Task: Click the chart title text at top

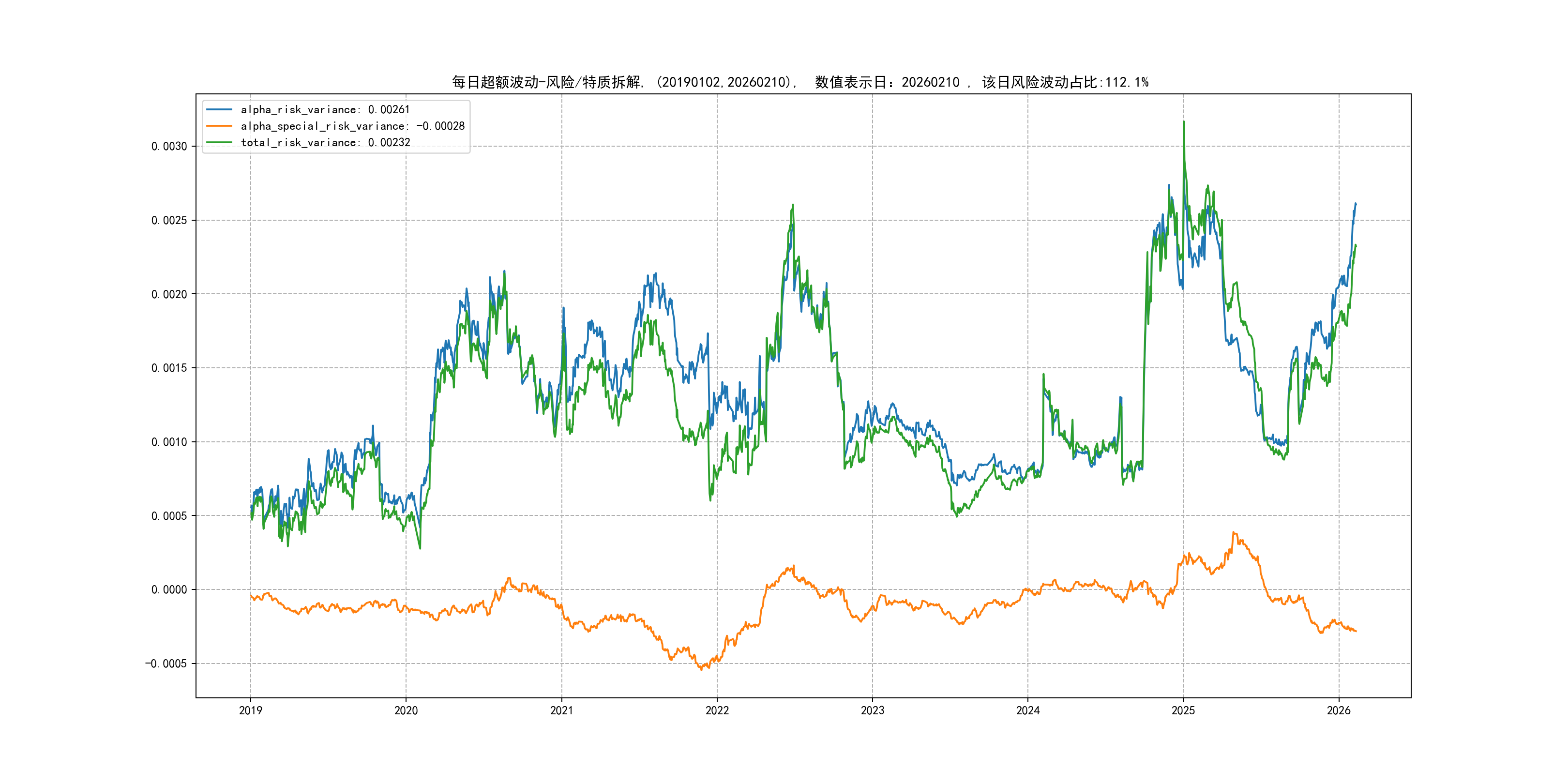Action: pyautogui.click(x=800, y=82)
